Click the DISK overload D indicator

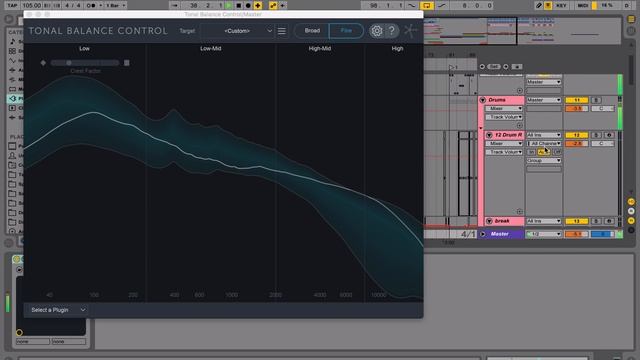627,6
